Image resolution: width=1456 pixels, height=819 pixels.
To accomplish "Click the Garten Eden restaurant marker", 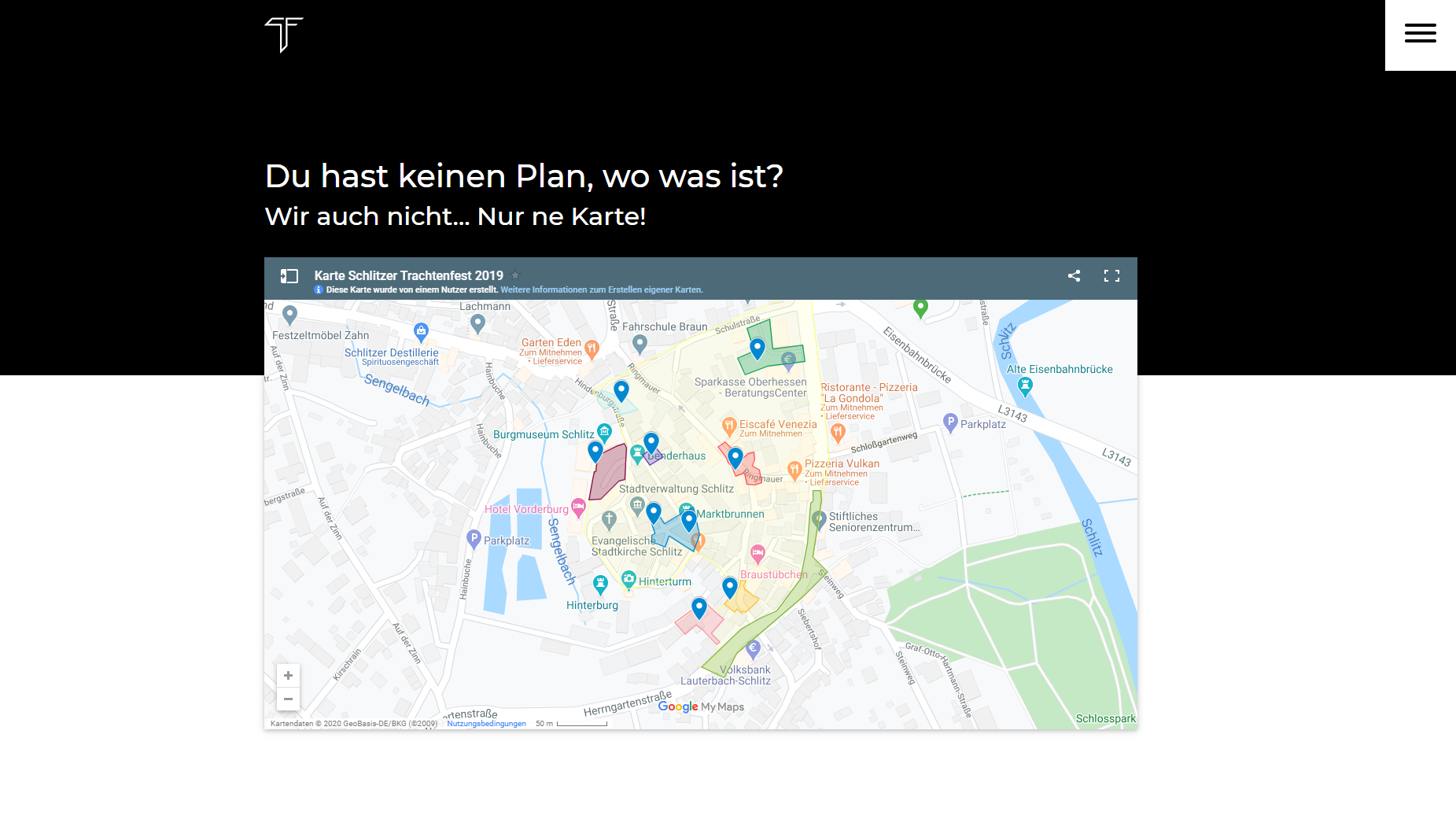I will tap(592, 349).
